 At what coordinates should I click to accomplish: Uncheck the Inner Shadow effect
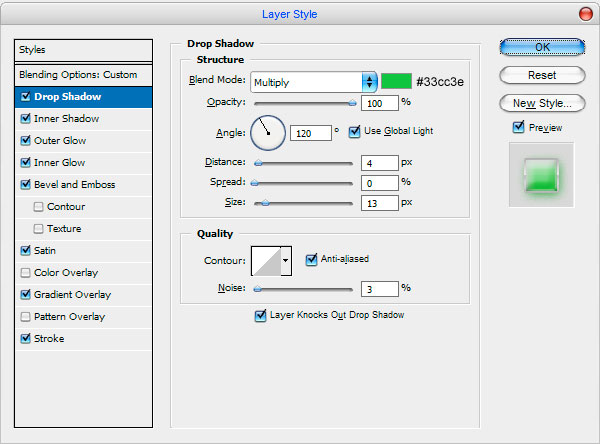click(x=25, y=118)
